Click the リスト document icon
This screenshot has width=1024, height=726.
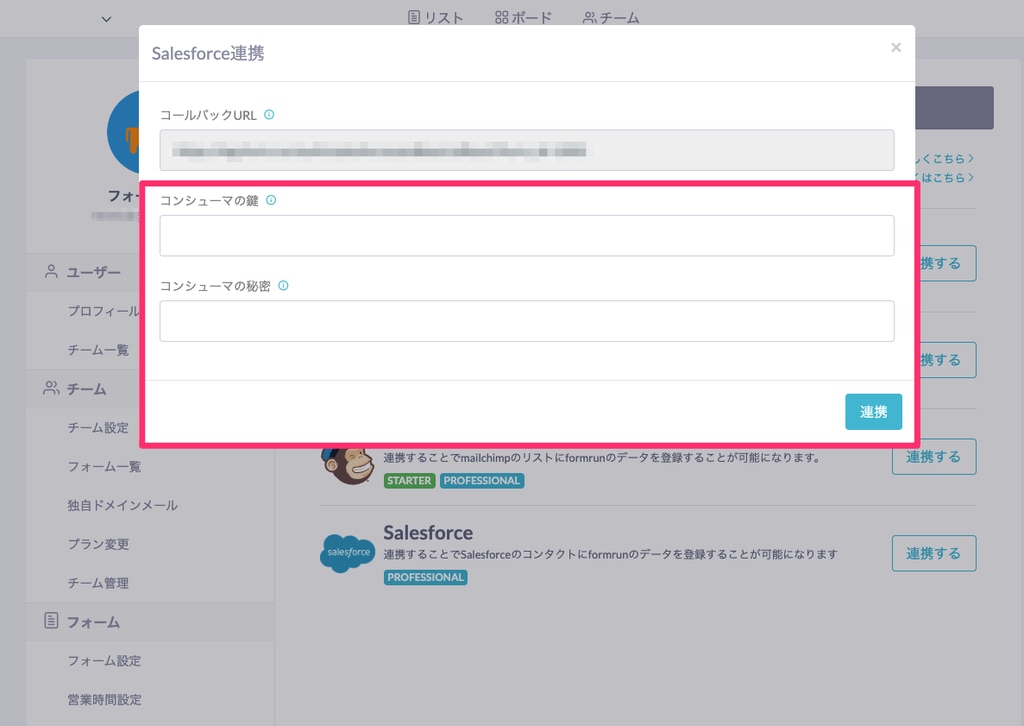point(413,18)
